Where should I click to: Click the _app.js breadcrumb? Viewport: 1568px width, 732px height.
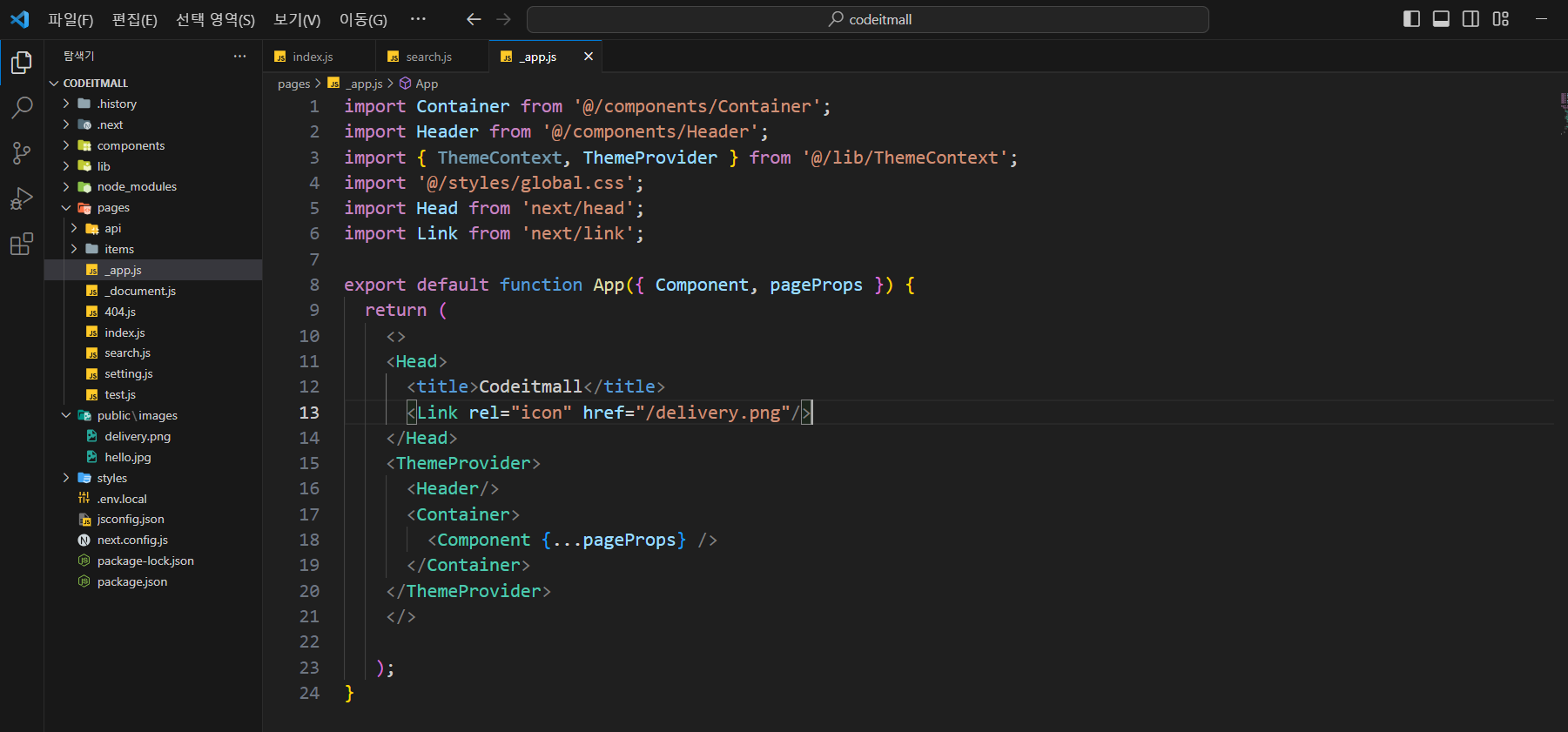[355, 84]
